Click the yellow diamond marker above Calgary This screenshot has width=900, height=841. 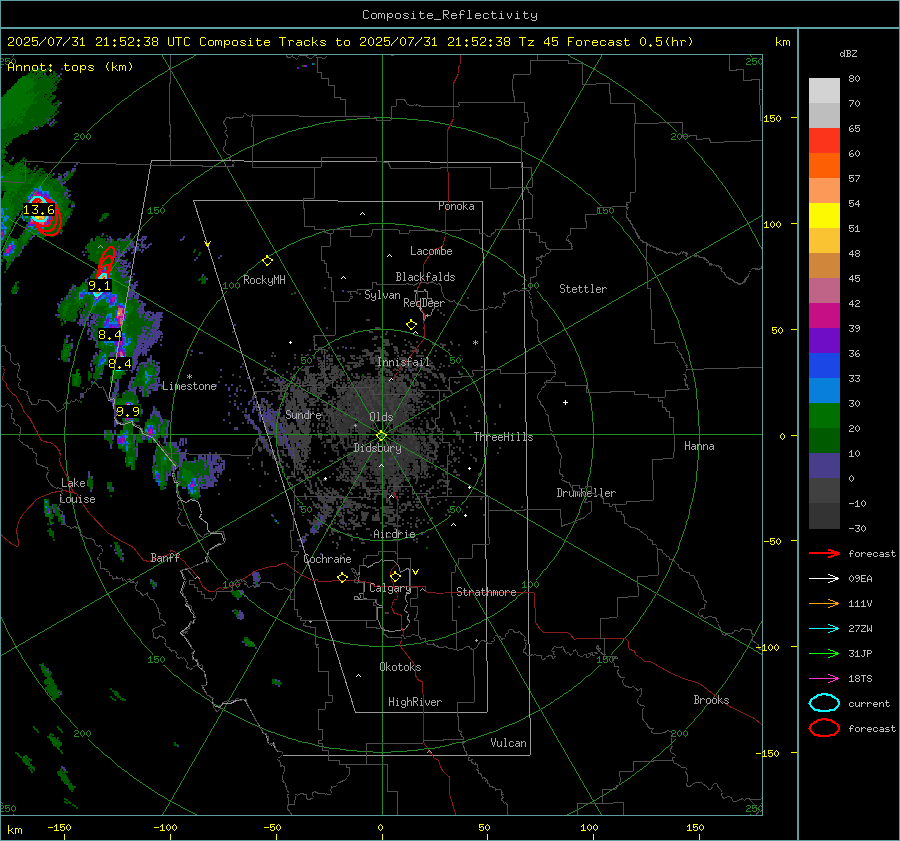[395, 576]
